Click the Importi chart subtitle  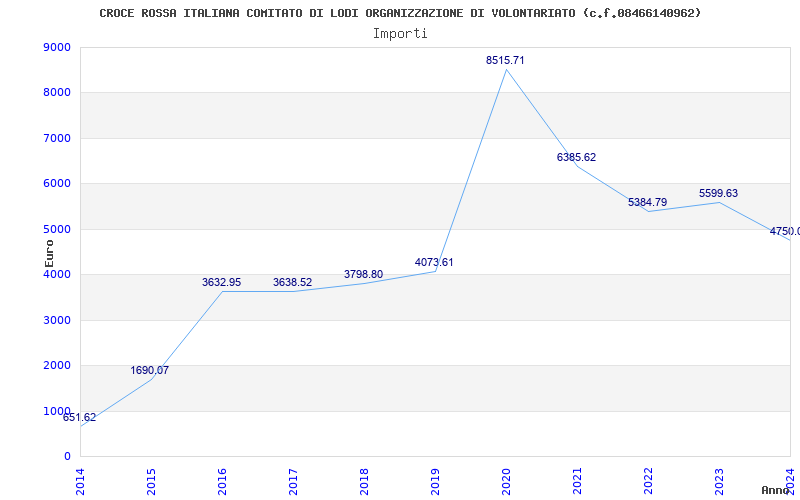[400, 34]
